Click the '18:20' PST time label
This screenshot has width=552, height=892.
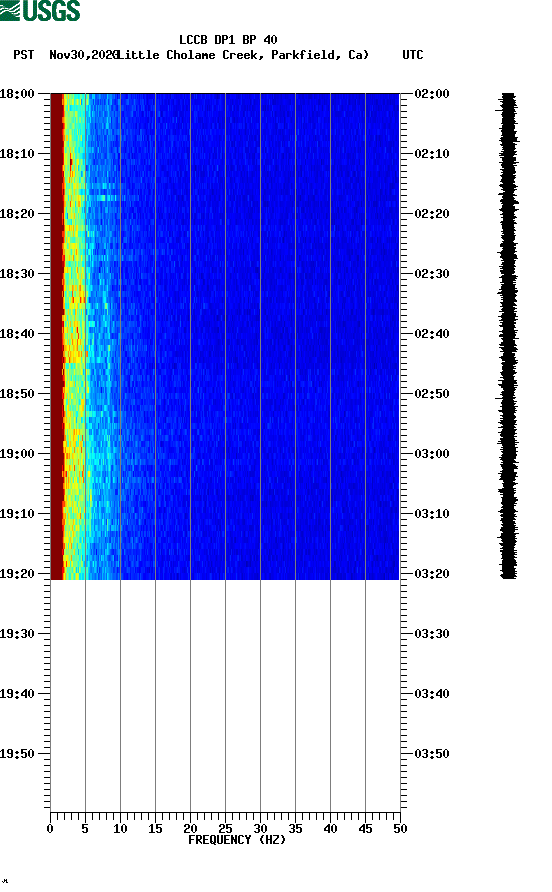coord(17,214)
